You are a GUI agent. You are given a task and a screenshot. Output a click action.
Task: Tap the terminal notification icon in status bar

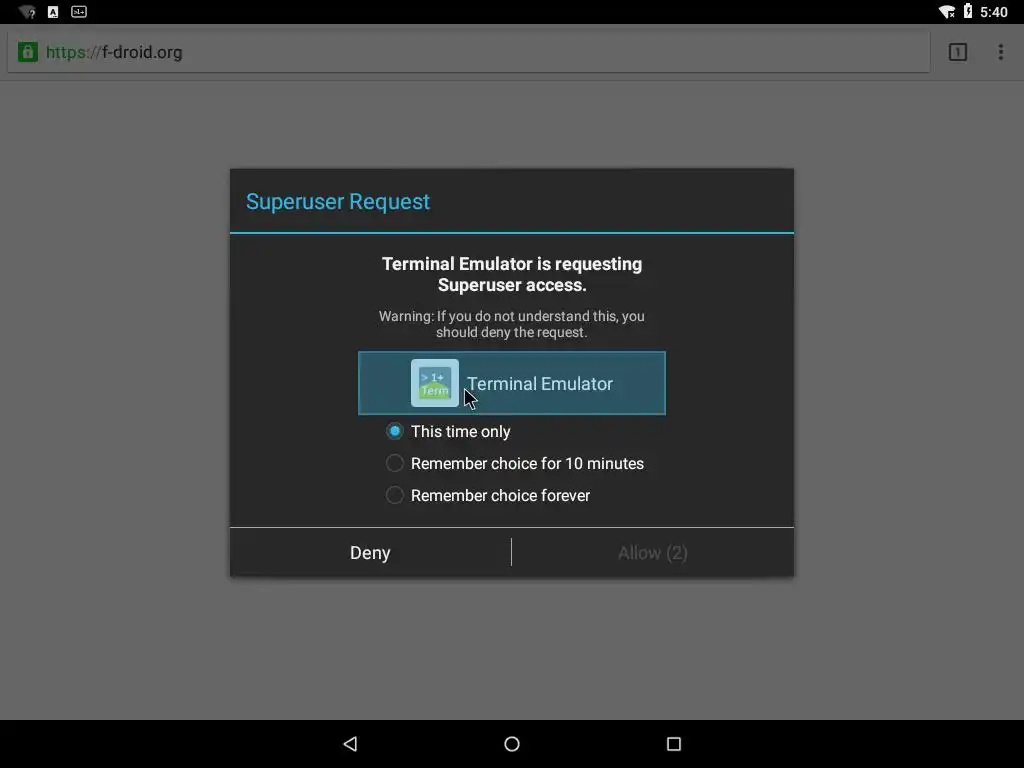(79, 12)
